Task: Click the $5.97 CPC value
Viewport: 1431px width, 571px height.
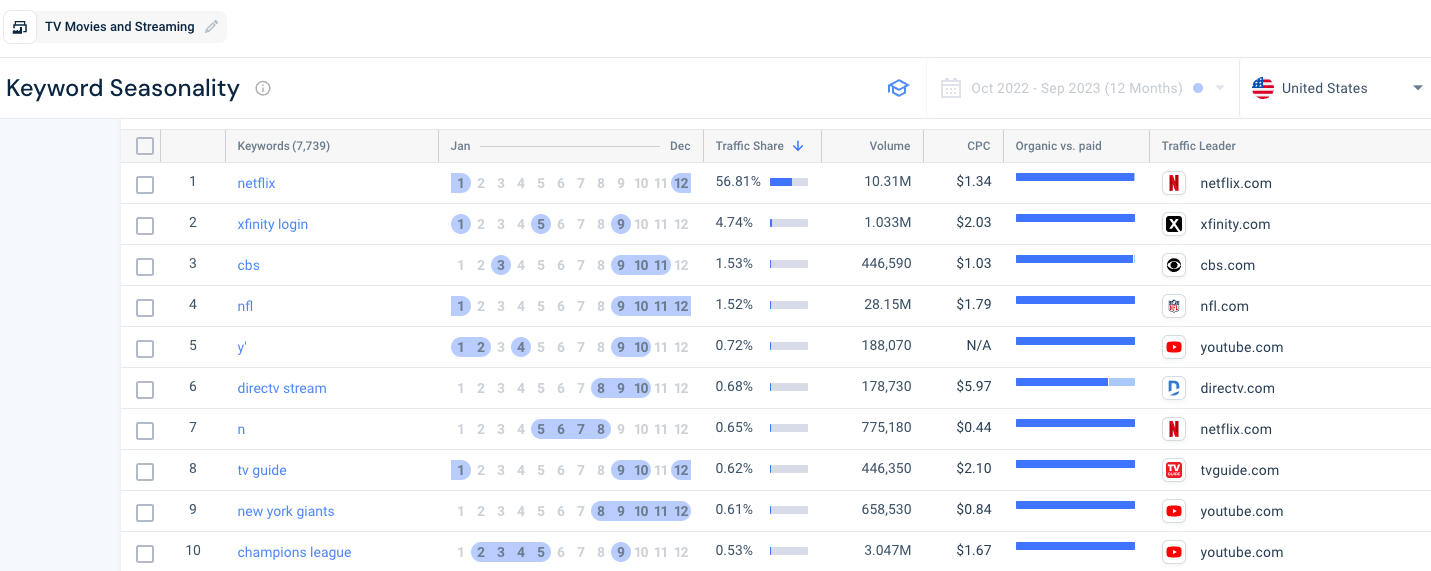Action: pyautogui.click(x=973, y=388)
